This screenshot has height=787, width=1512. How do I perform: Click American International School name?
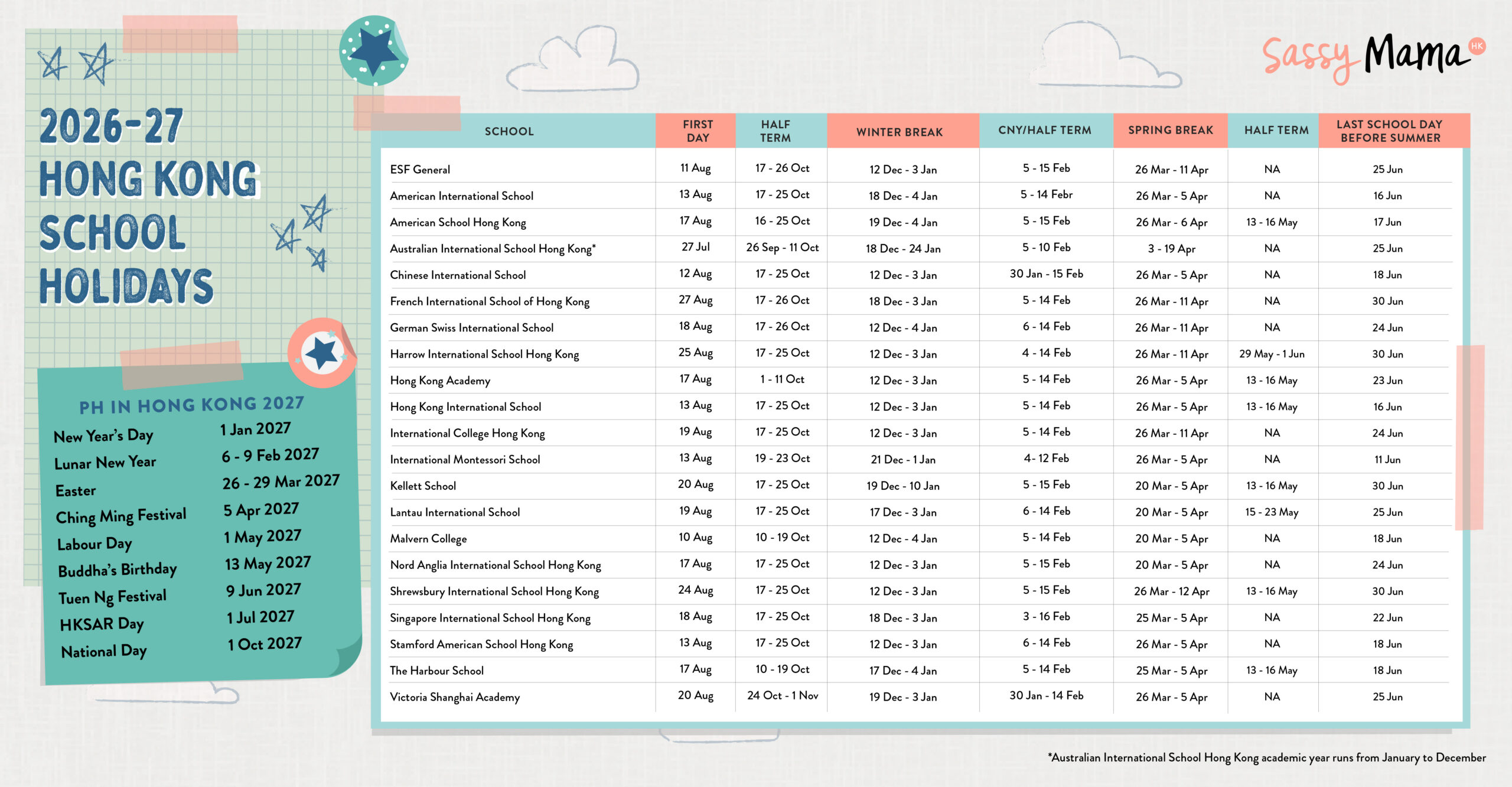point(461,196)
